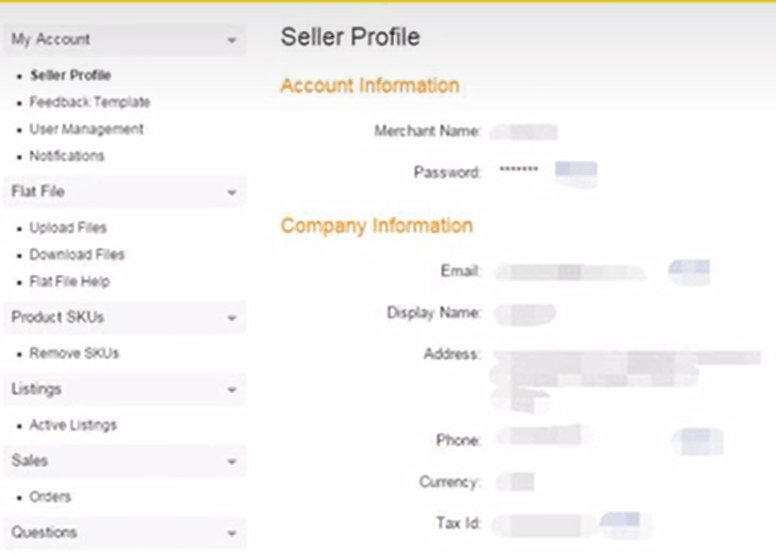776x556 pixels.
Task: Toggle the Sales section arrow
Action: pyautogui.click(x=232, y=462)
